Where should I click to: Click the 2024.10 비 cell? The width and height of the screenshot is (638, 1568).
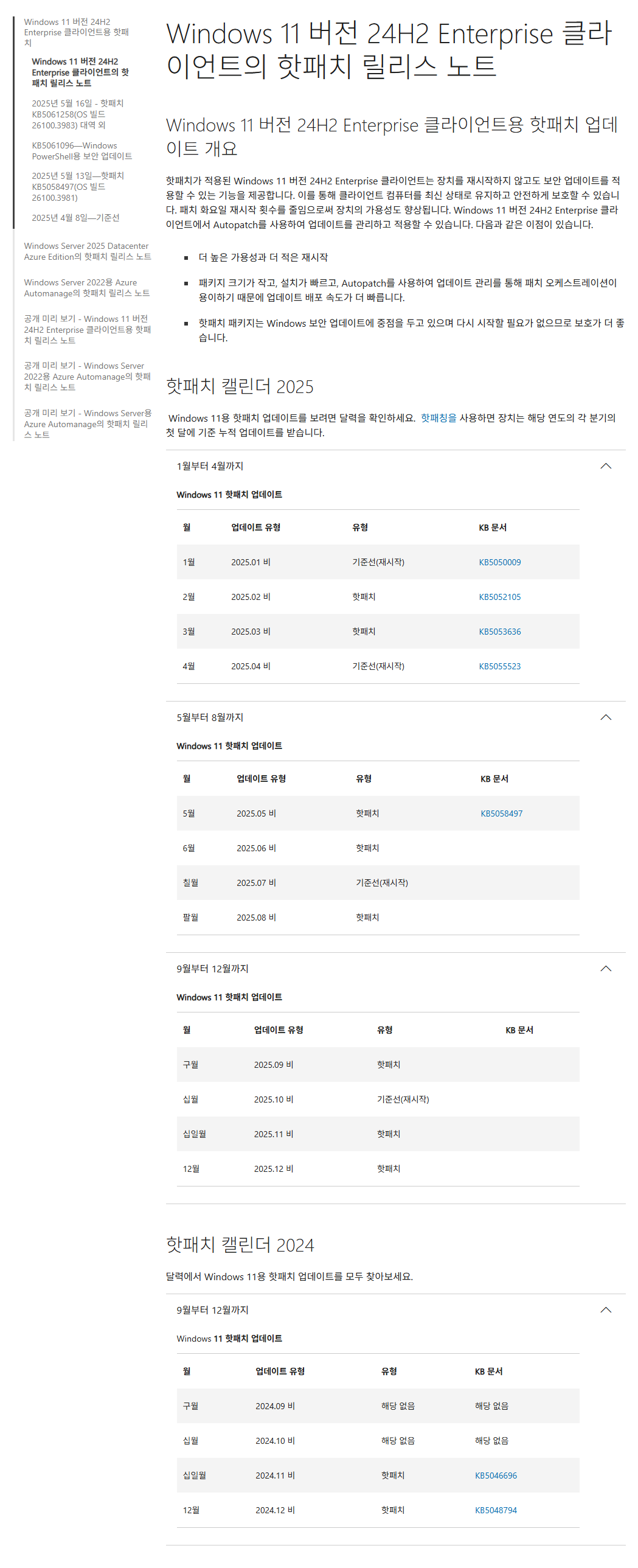(x=275, y=1441)
